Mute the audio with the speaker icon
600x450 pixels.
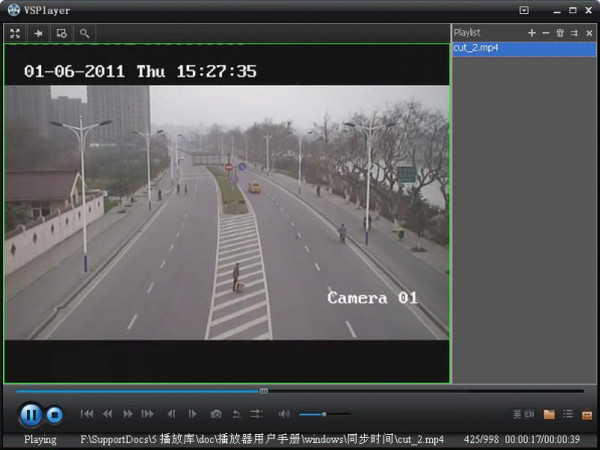click(x=284, y=414)
